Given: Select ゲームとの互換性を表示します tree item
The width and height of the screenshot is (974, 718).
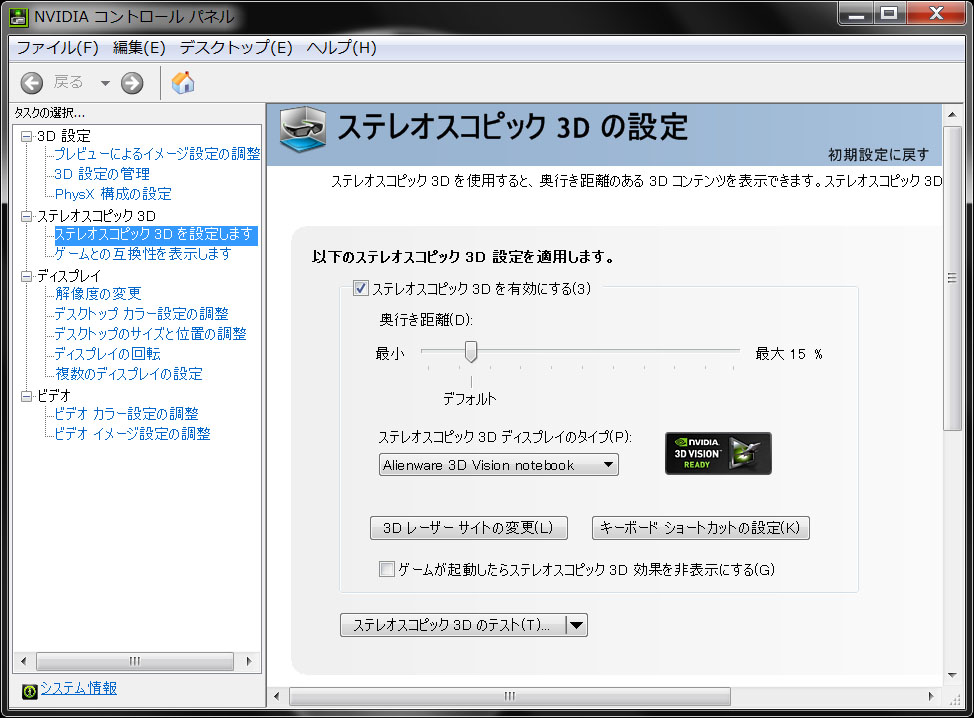Looking at the screenshot, I should (x=143, y=253).
